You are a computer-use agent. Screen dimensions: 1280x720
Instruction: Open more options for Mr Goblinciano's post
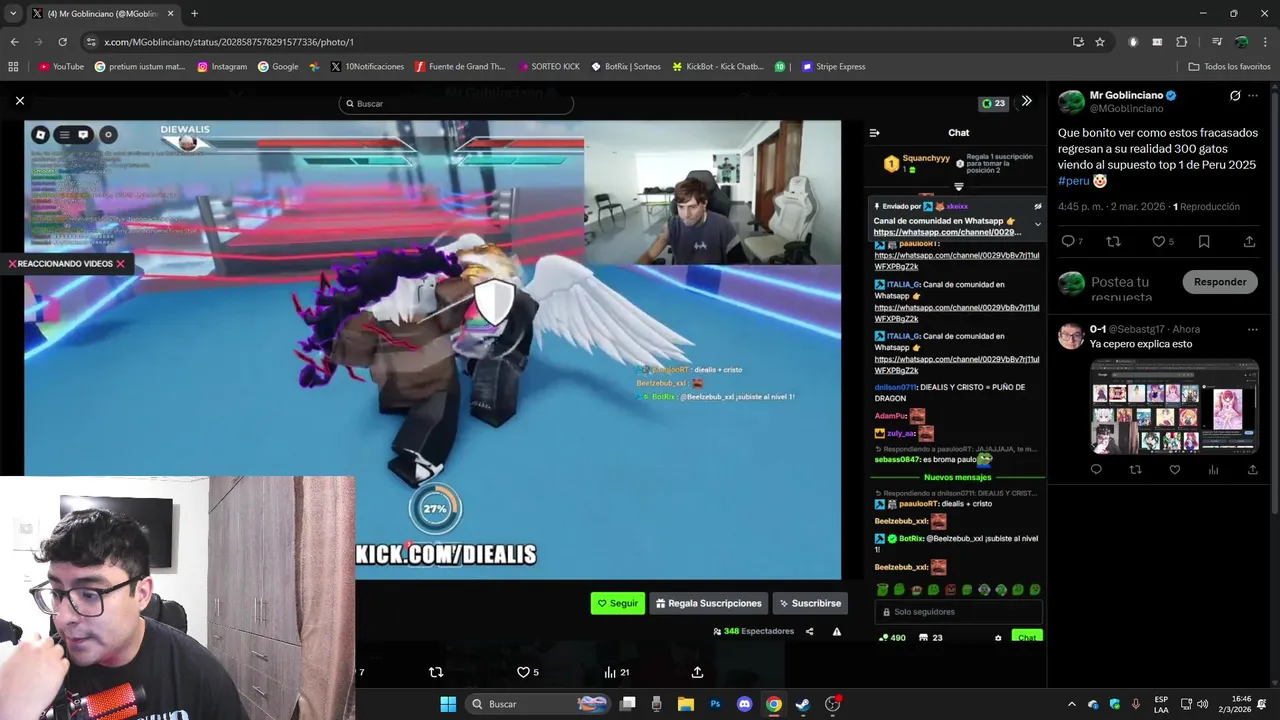click(1253, 96)
